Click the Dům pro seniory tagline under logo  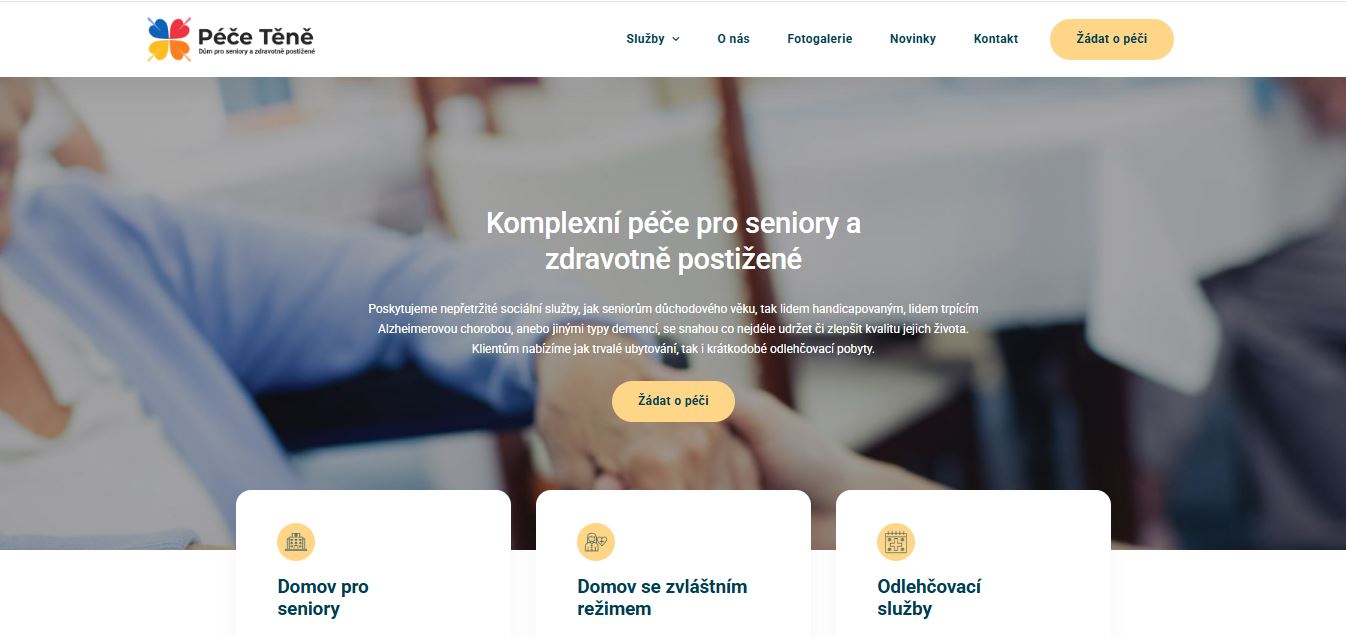(257, 51)
